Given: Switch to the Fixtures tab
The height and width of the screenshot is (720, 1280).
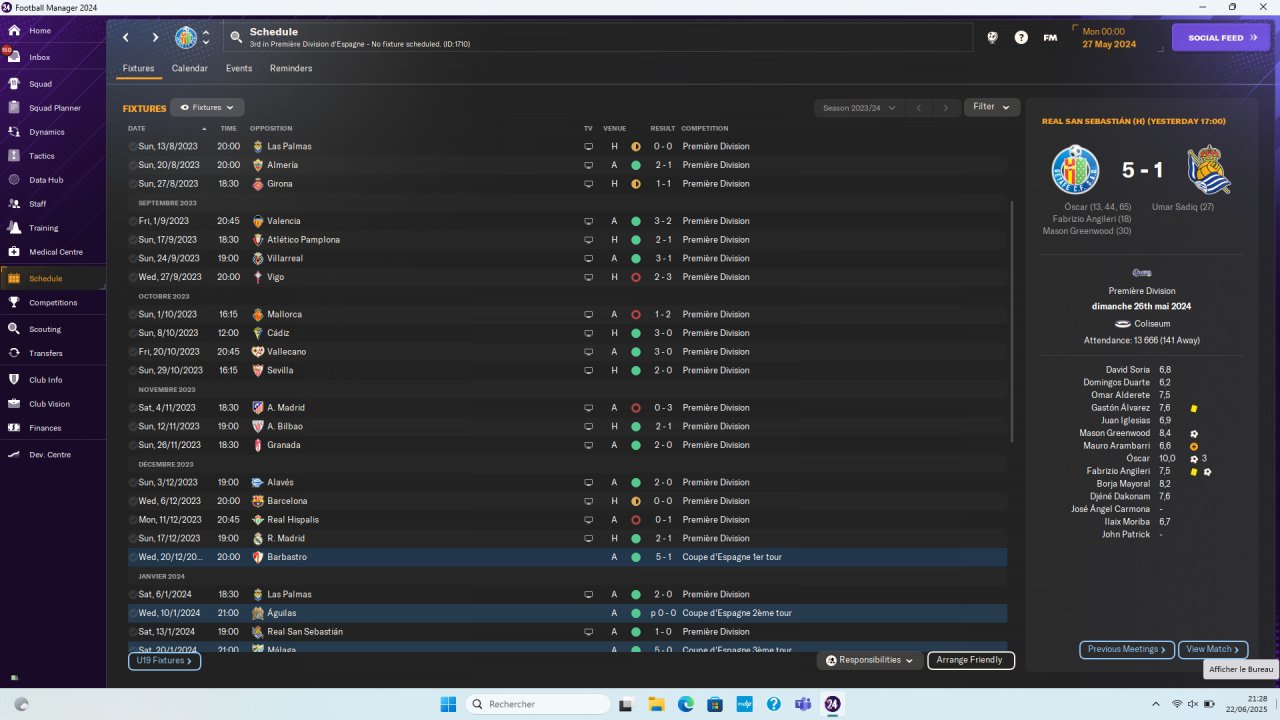Looking at the screenshot, I should coord(138,69).
